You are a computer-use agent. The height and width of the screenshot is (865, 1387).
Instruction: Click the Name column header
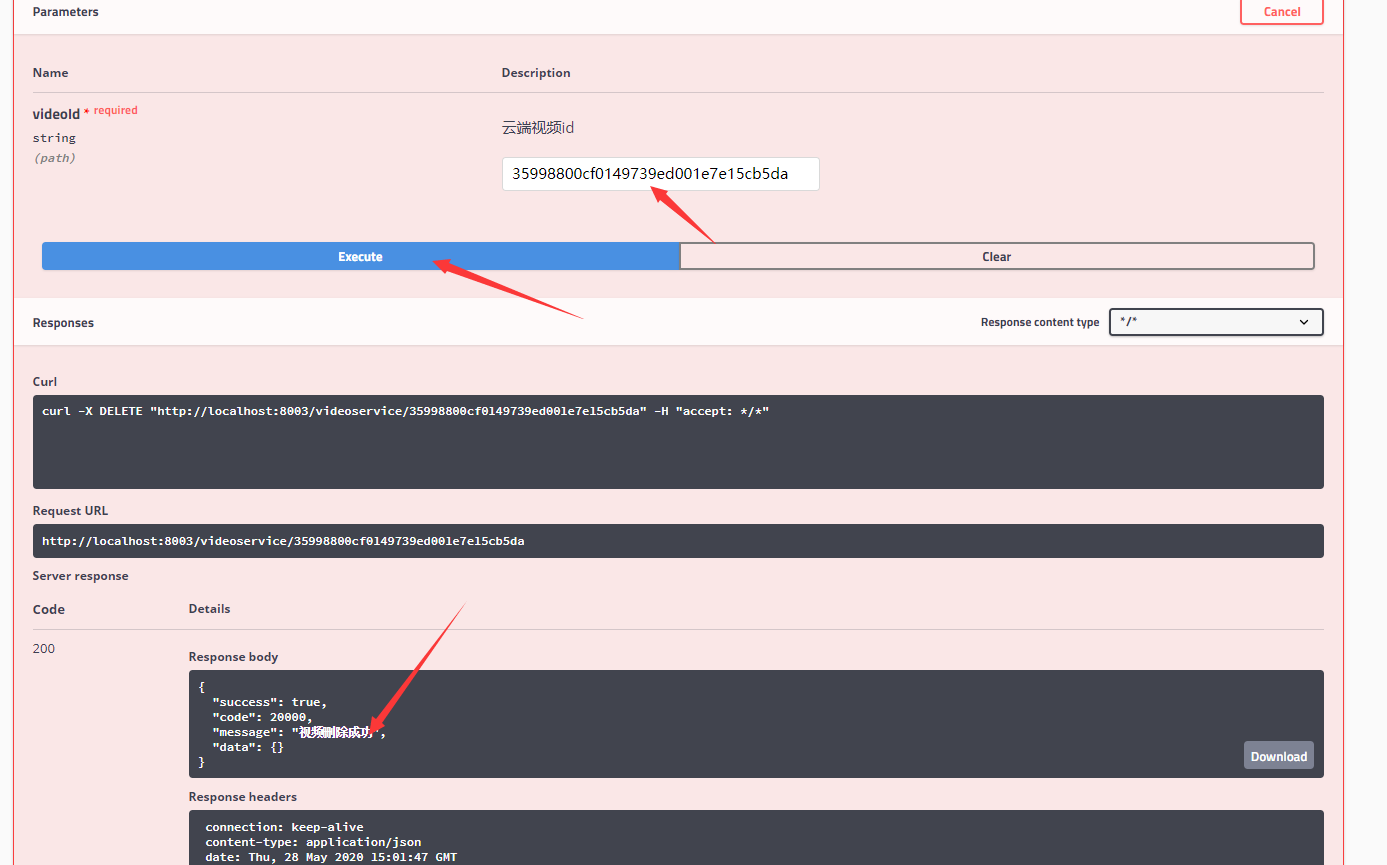coord(50,73)
